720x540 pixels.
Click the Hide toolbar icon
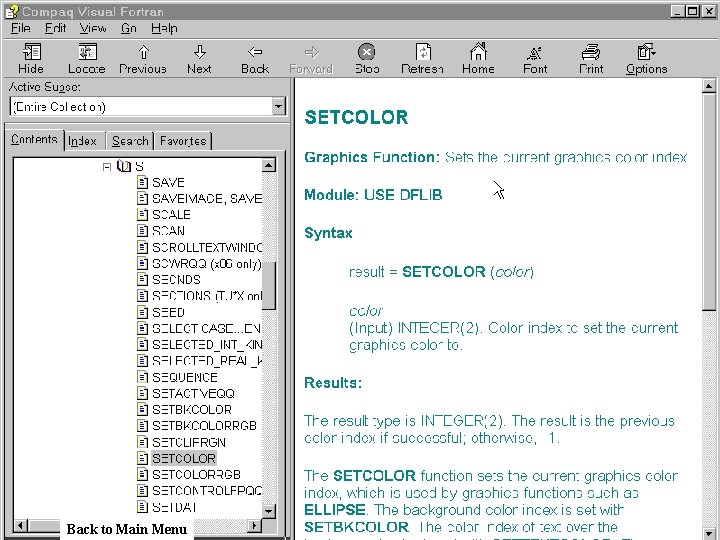[x=31, y=52]
